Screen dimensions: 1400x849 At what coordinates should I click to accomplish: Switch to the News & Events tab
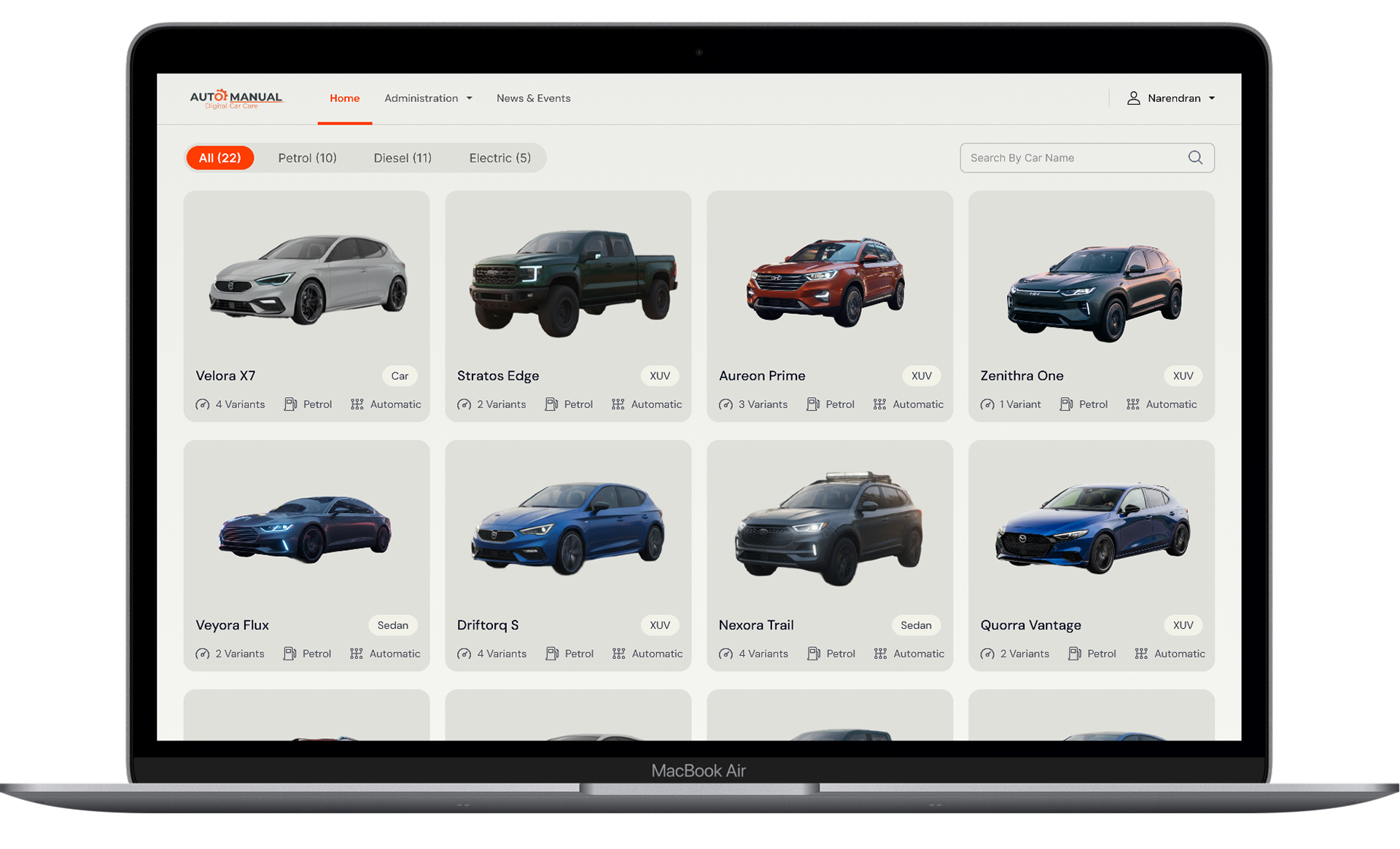(x=533, y=98)
